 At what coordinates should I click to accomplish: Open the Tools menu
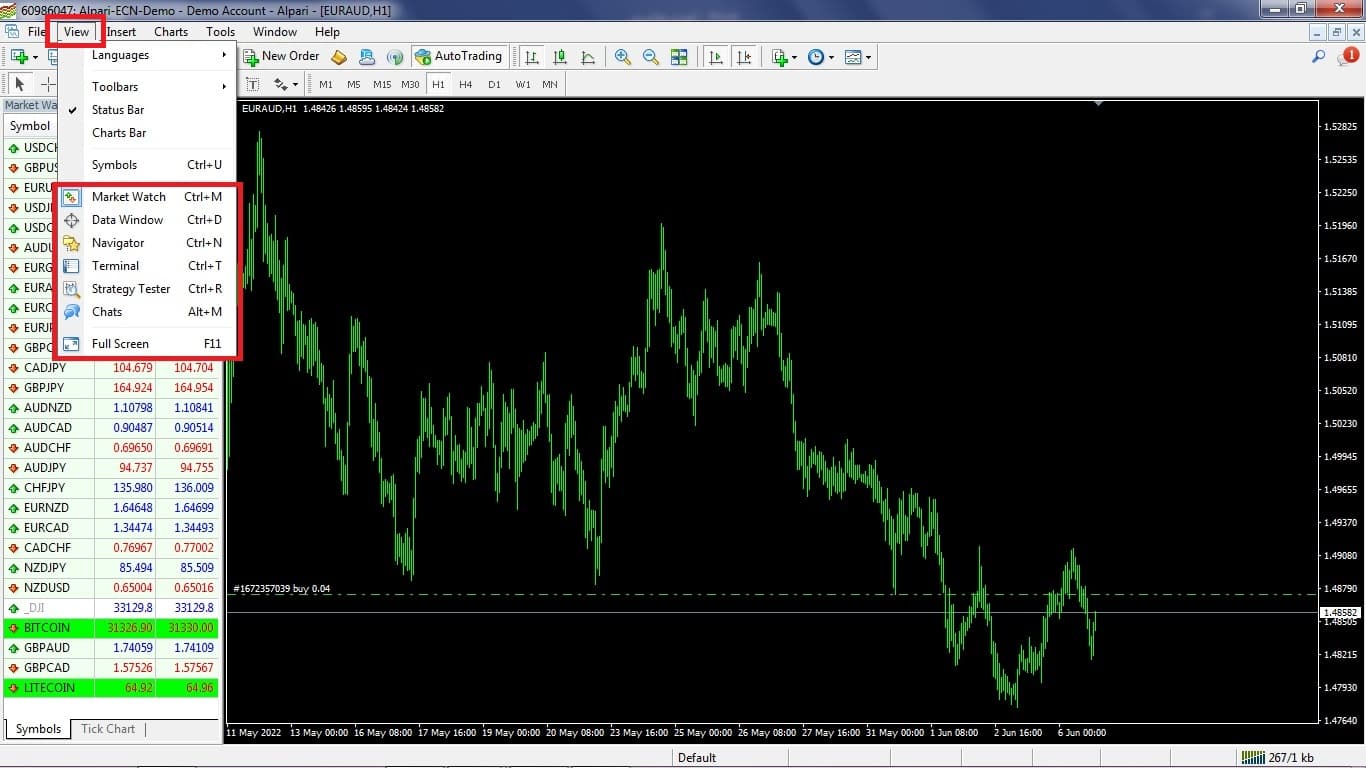pyautogui.click(x=221, y=32)
